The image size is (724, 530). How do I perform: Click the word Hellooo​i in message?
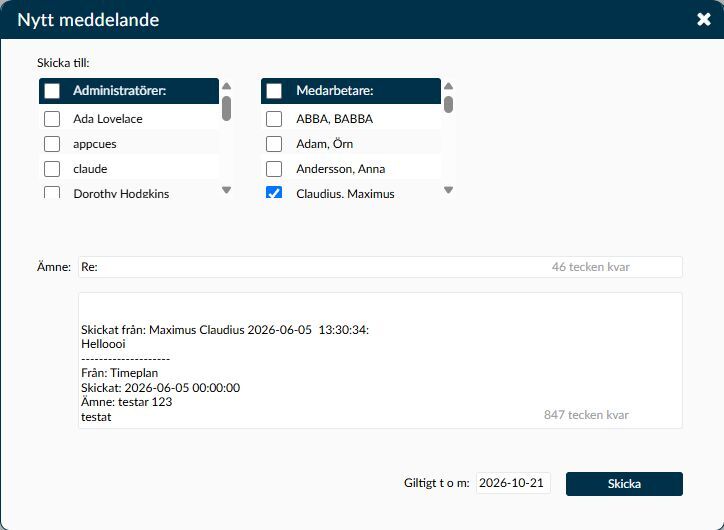103,343
